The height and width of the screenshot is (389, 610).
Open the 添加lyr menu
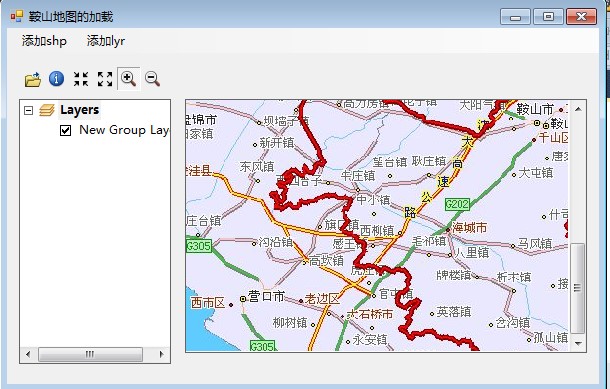[106, 41]
